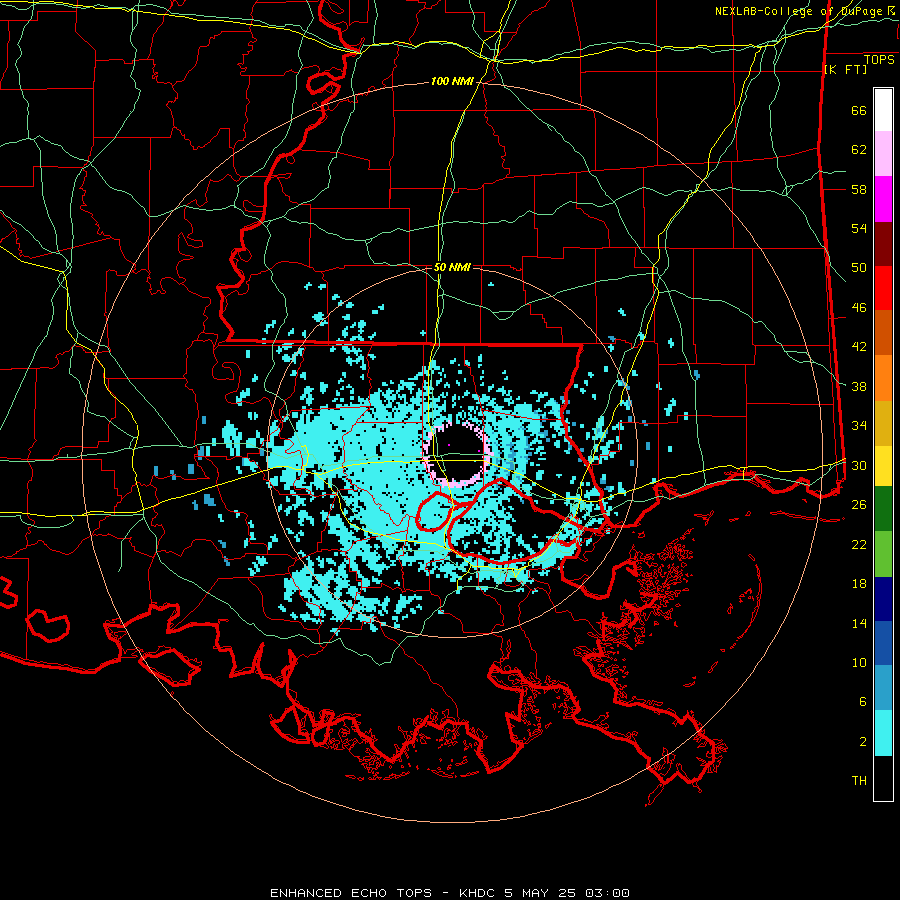The width and height of the screenshot is (900, 900).
Task: Click the 50 NMI range ring label
Action: click(x=452, y=267)
